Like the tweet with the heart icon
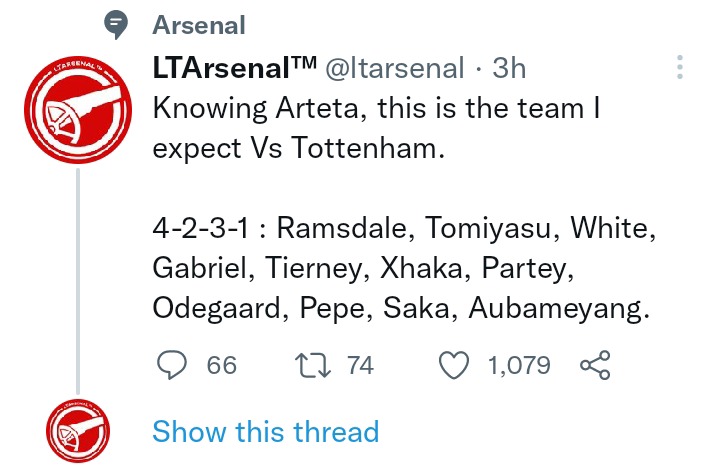Viewport: 720px width, 469px height. pyautogui.click(x=454, y=365)
